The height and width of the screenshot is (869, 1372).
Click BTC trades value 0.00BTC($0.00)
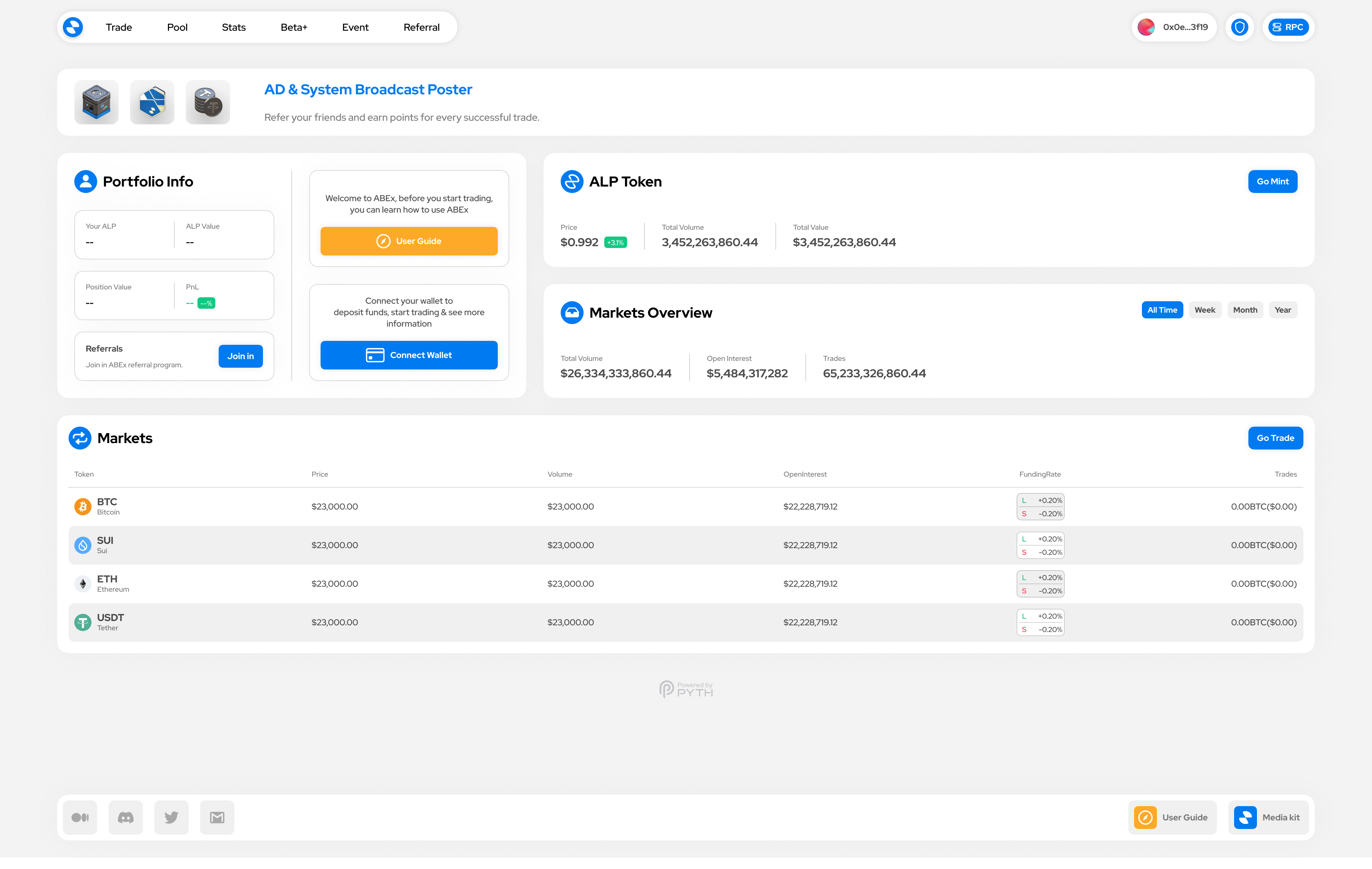pos(1263,507)
